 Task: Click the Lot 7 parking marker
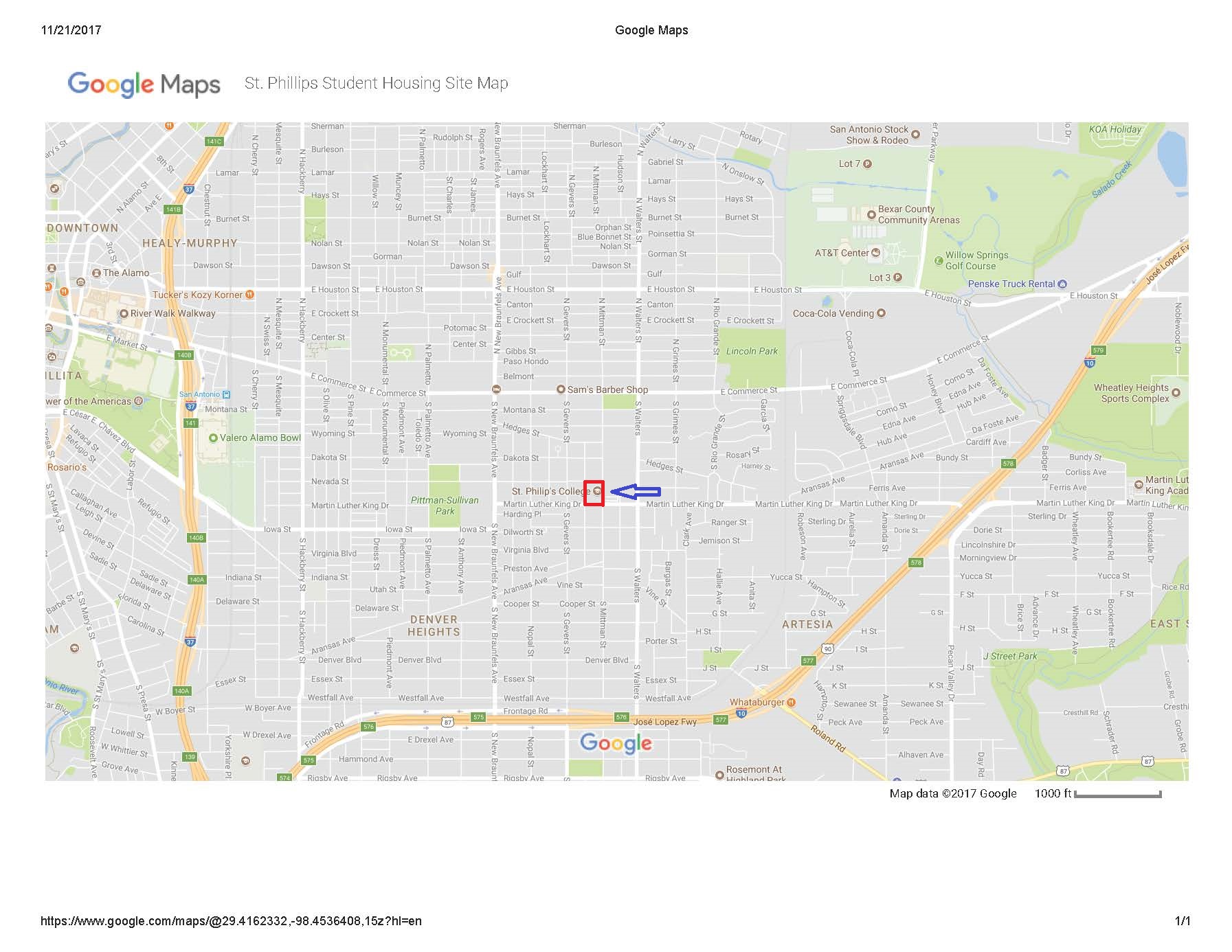[x=867, y=163]
